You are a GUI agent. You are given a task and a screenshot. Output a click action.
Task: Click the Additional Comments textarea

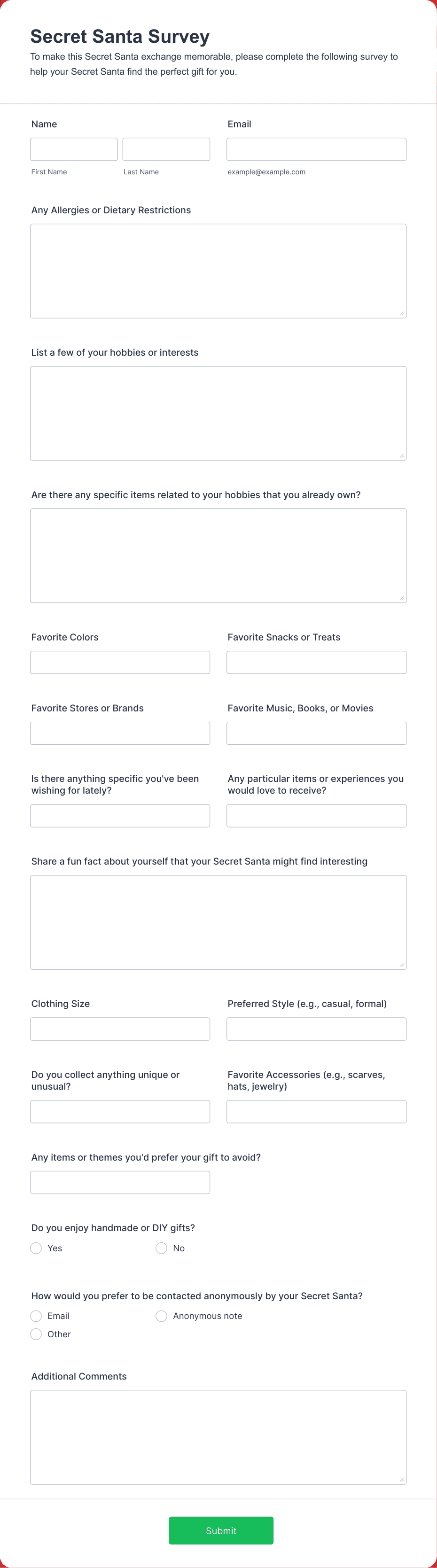click(218, 1437)
